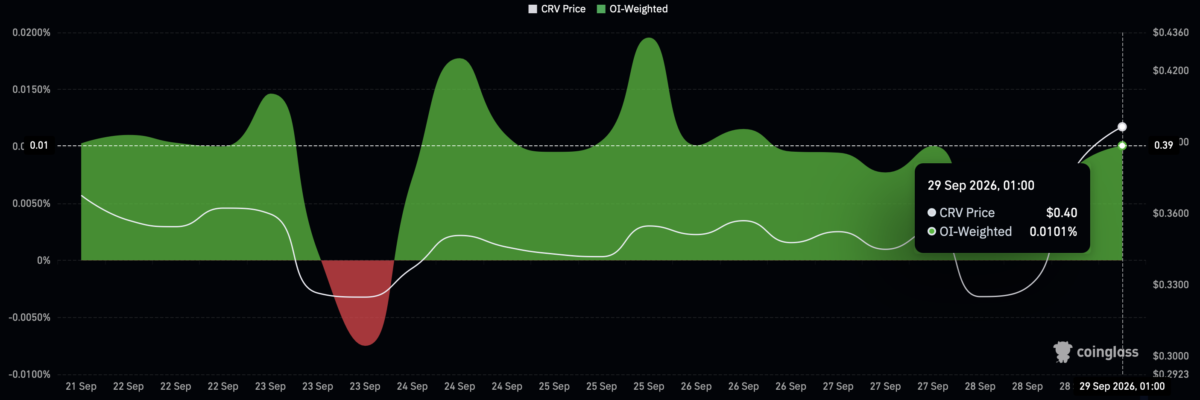The height and width of the screenshot is (400, 1200).
Task: Click the green OI-Weighted legend swatch
Action: tap(600, 8)
